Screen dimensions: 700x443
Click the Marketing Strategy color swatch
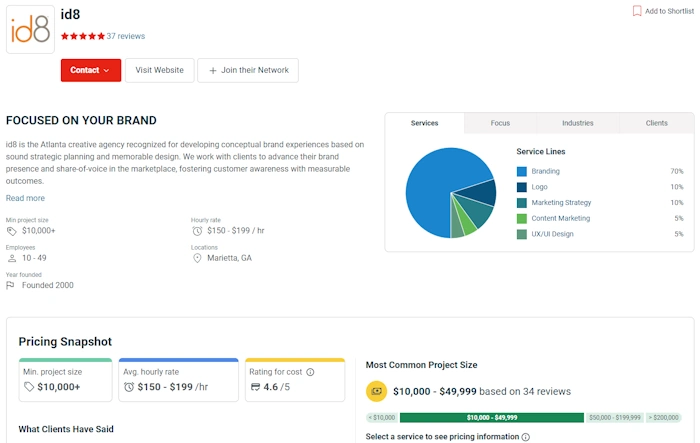tap(521, 203)
